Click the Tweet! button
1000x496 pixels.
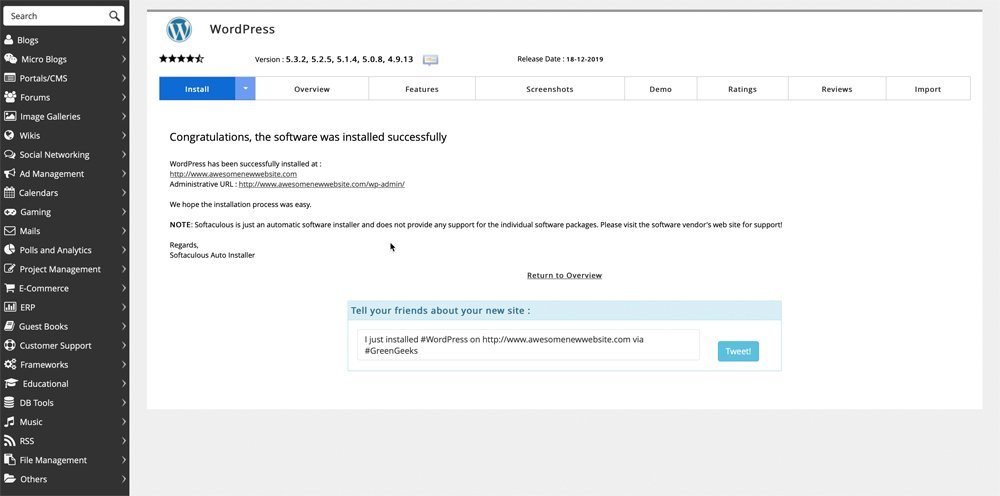pyautogui.click(x=738, y=351)
